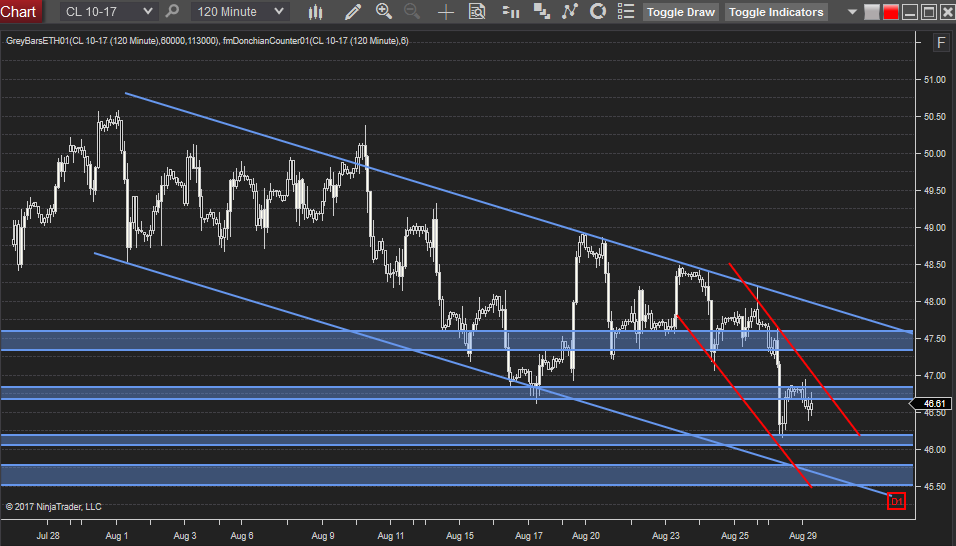Click the 48.00 price axis label

935,302
